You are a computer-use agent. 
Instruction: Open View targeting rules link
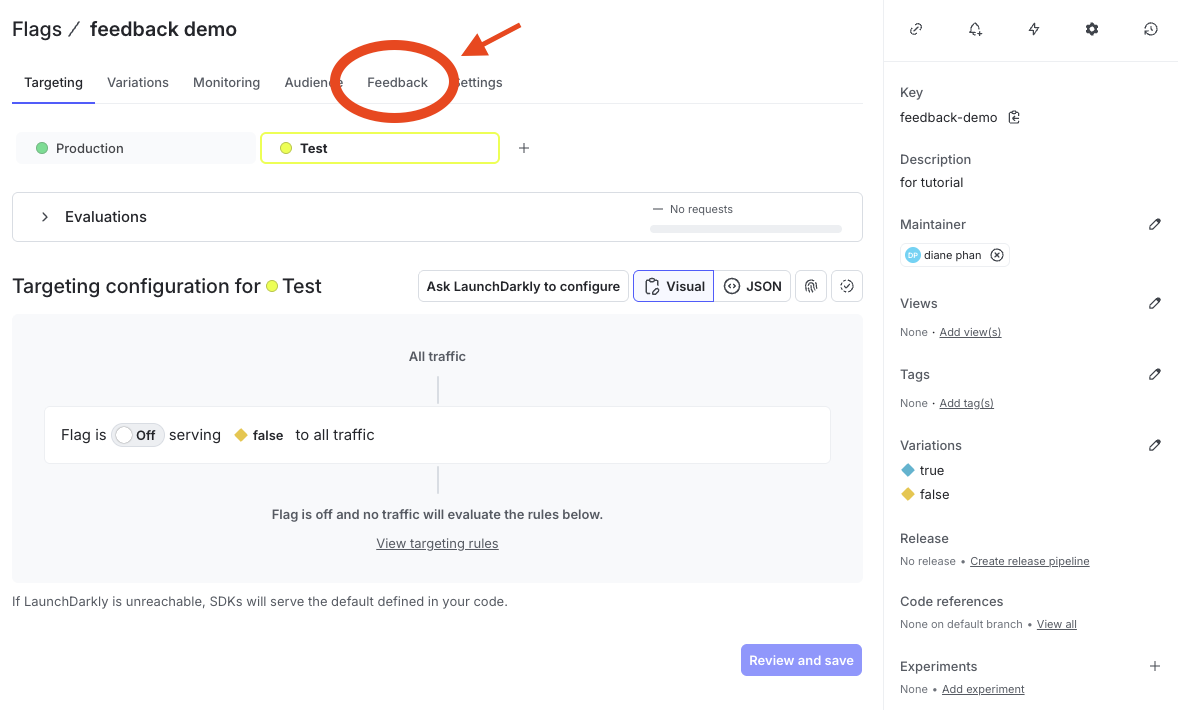tap(437, 543)
